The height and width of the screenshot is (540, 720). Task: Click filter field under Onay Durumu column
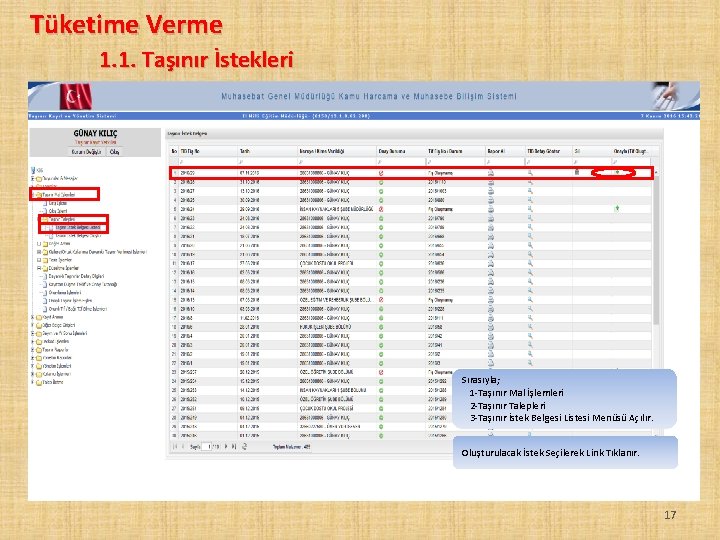pos(401,162)
